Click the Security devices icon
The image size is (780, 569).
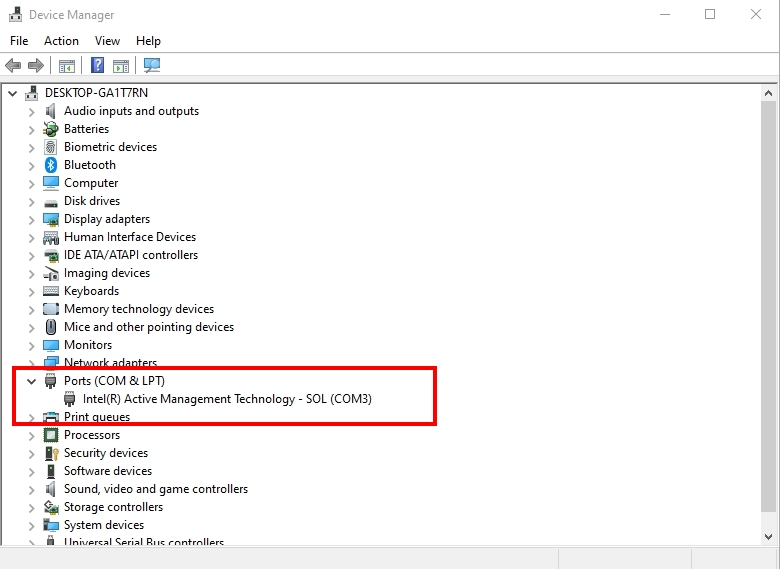pos(51,453)
